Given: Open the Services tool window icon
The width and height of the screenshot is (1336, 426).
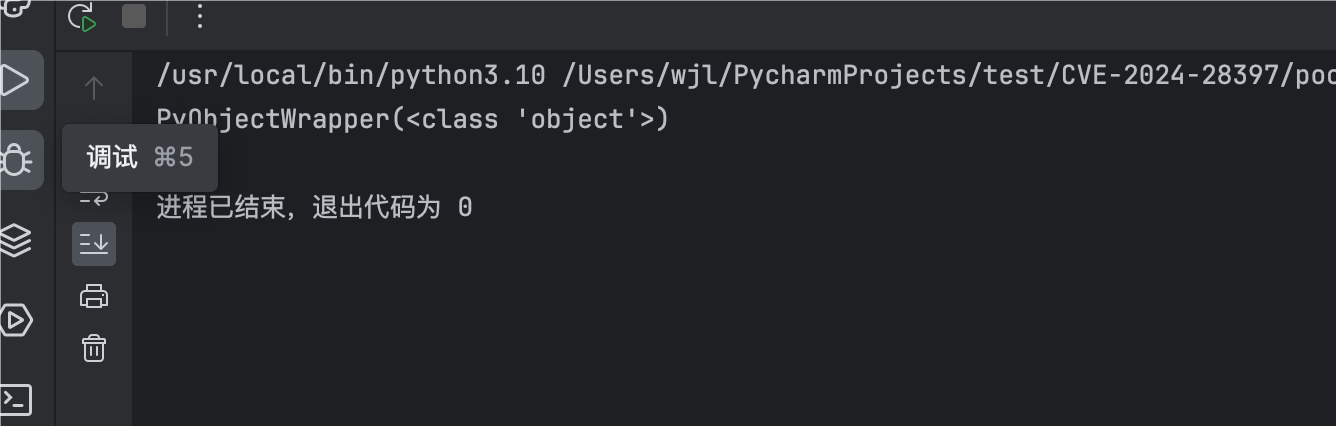Looking at the screenshot, I should point(16,320).
